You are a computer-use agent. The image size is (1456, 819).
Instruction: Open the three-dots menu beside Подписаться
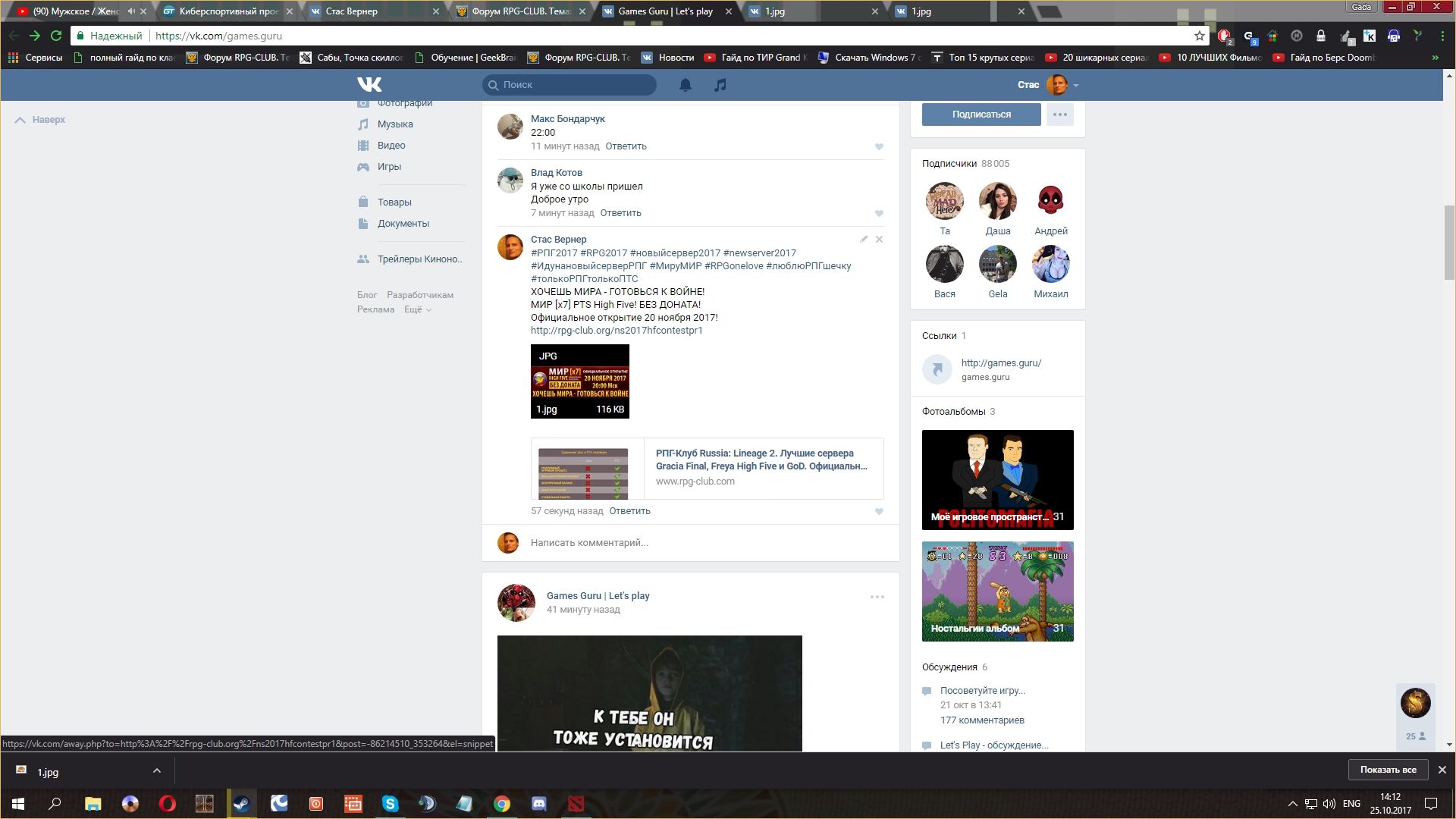[1059, 115]
